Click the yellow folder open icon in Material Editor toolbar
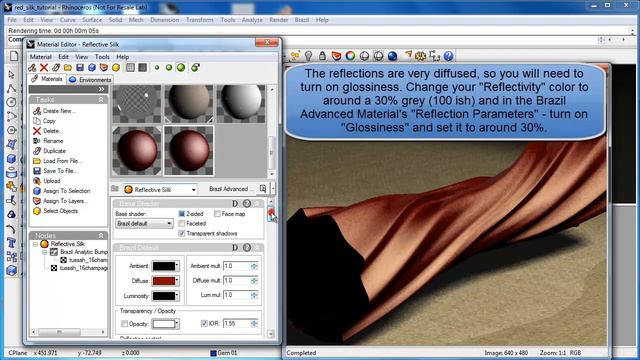 tap(68, 68)
